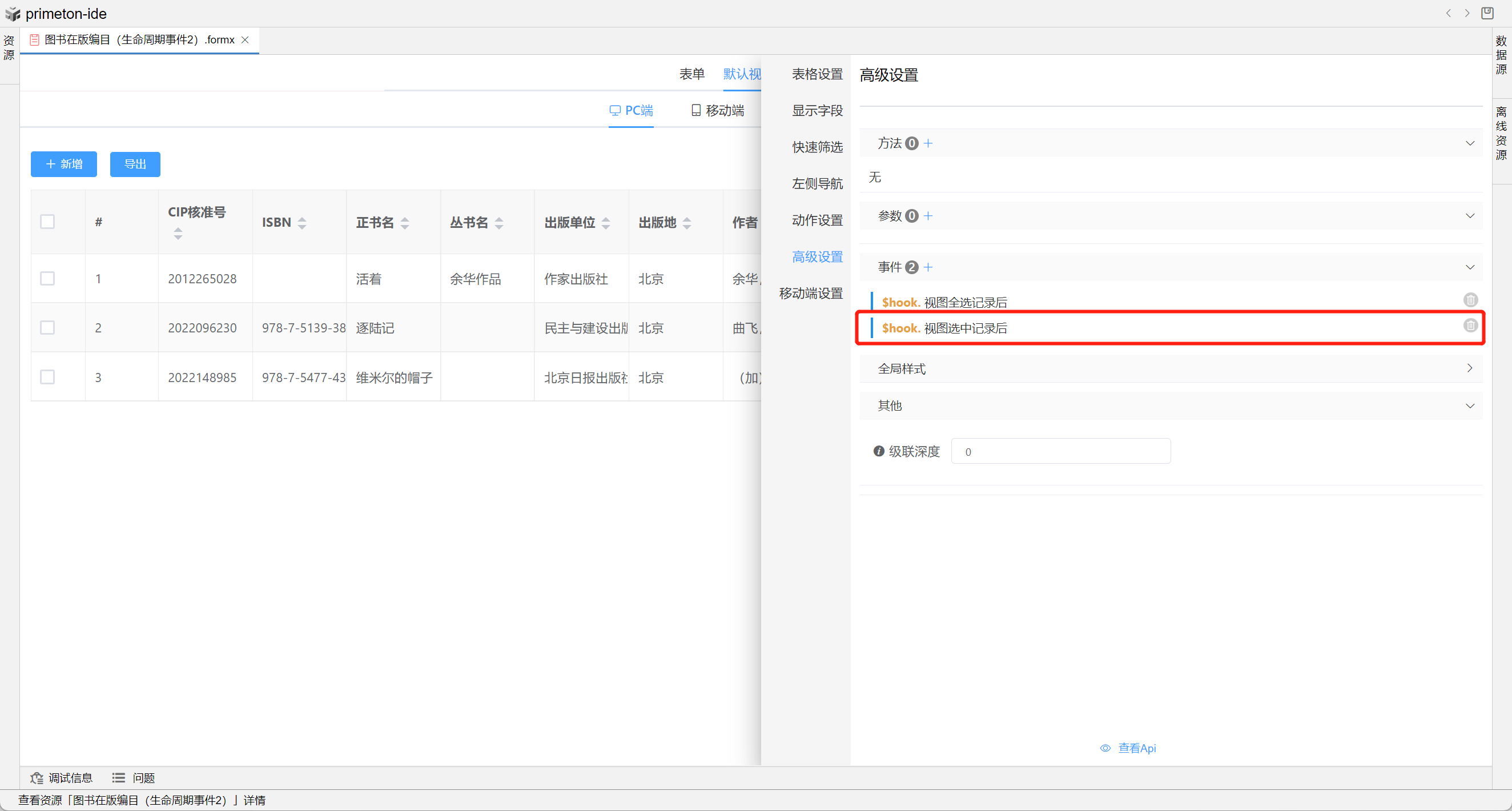Add a new event with plus icon
This screenshot has height=811, width=1512.
928,267
